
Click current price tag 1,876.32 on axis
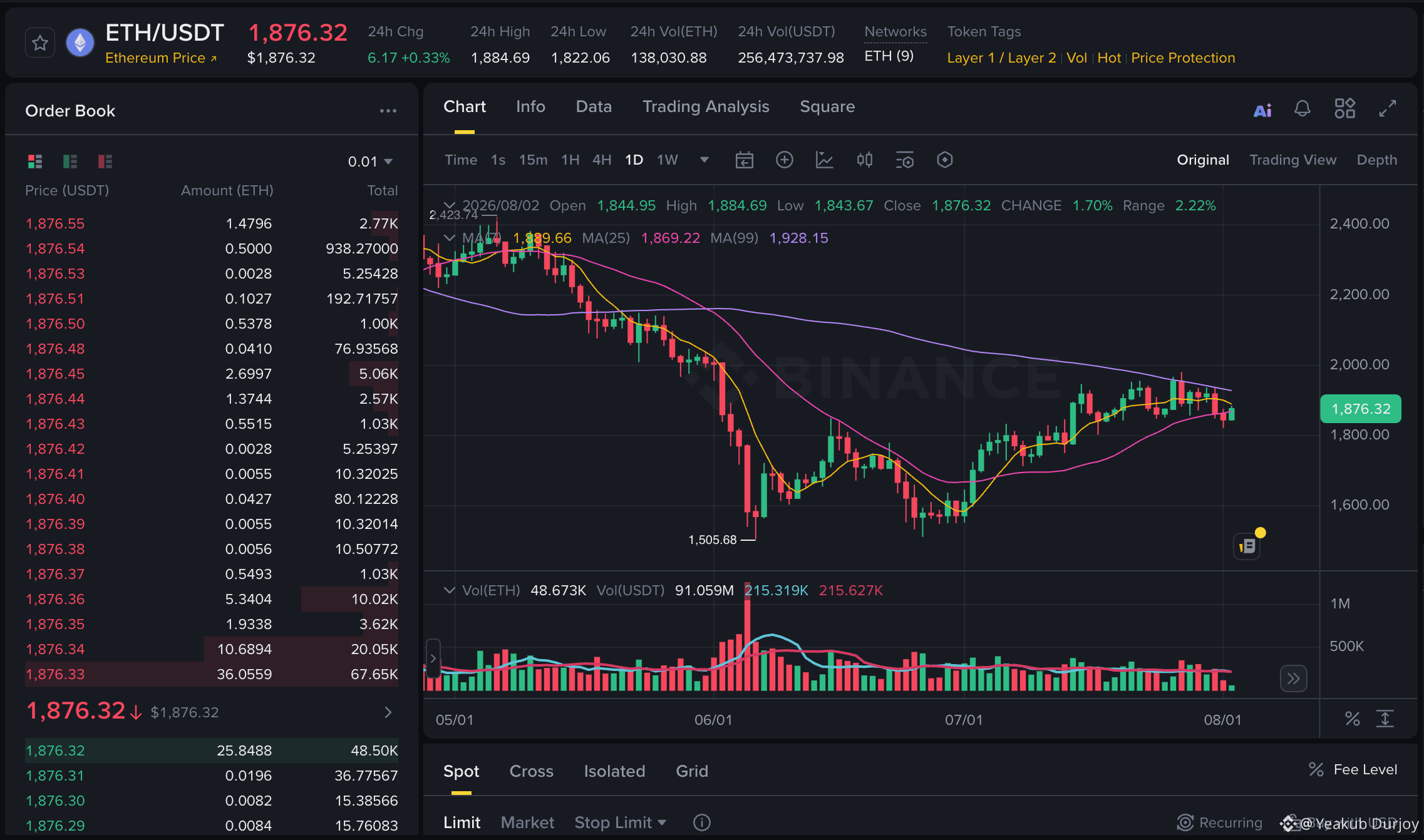pyautogui.click(x=1361, y=409)
